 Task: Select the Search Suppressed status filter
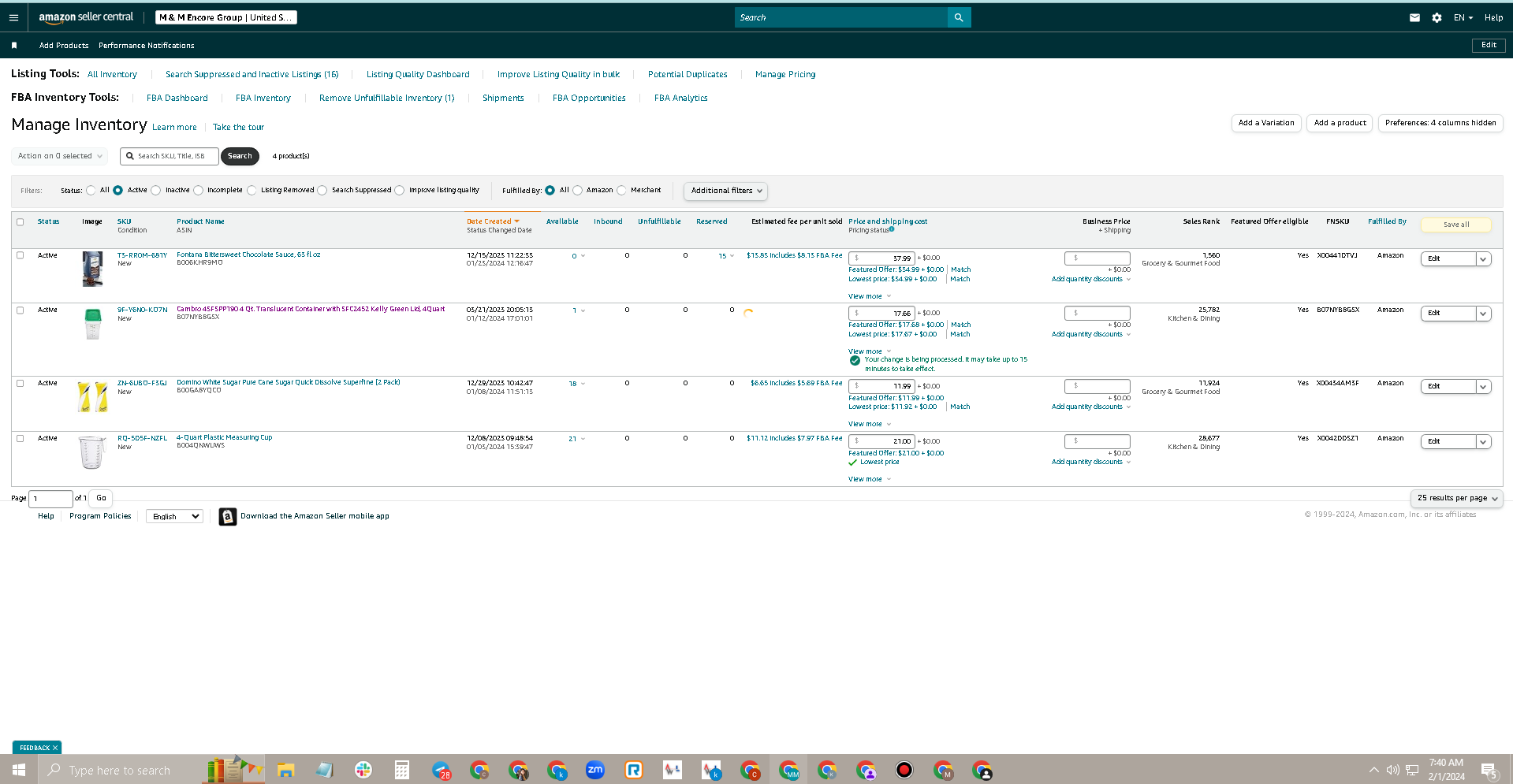point(322,190)
